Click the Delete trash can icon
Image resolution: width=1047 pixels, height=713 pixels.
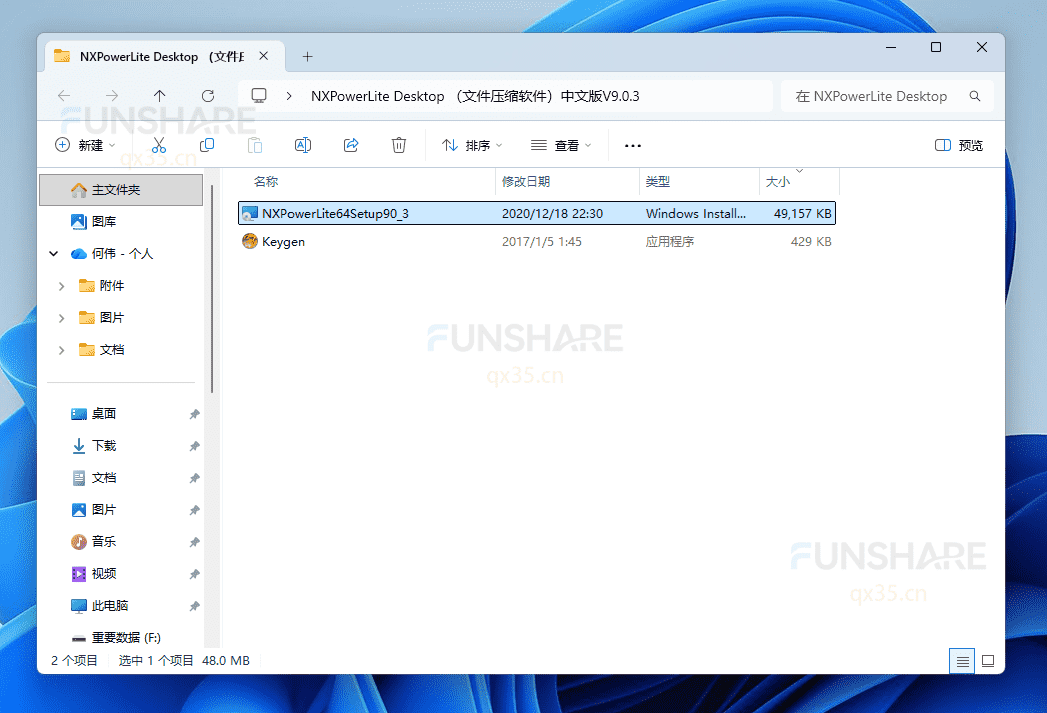(399, 146)
